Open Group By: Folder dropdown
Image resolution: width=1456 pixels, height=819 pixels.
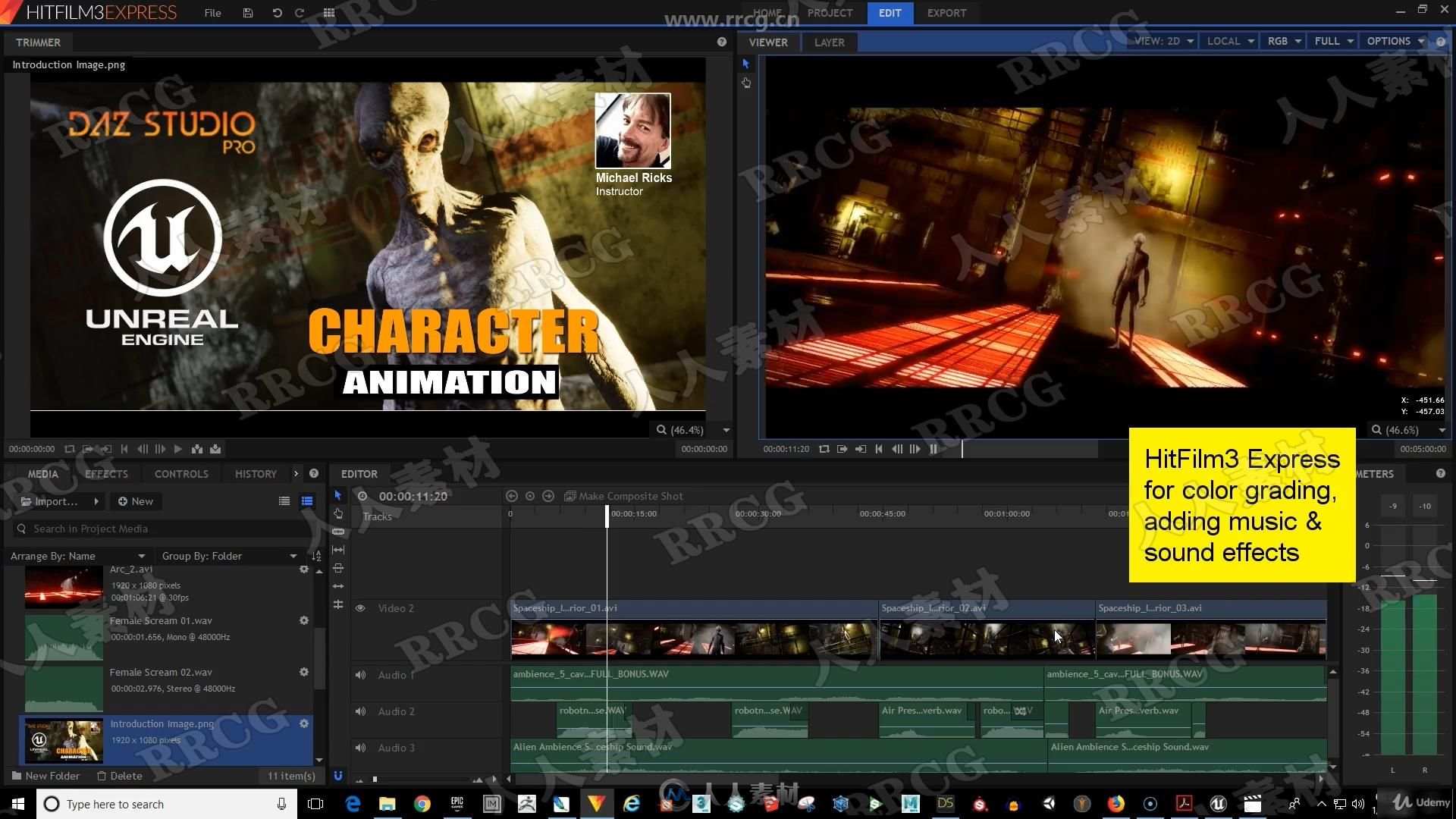(x=230, y=556)
